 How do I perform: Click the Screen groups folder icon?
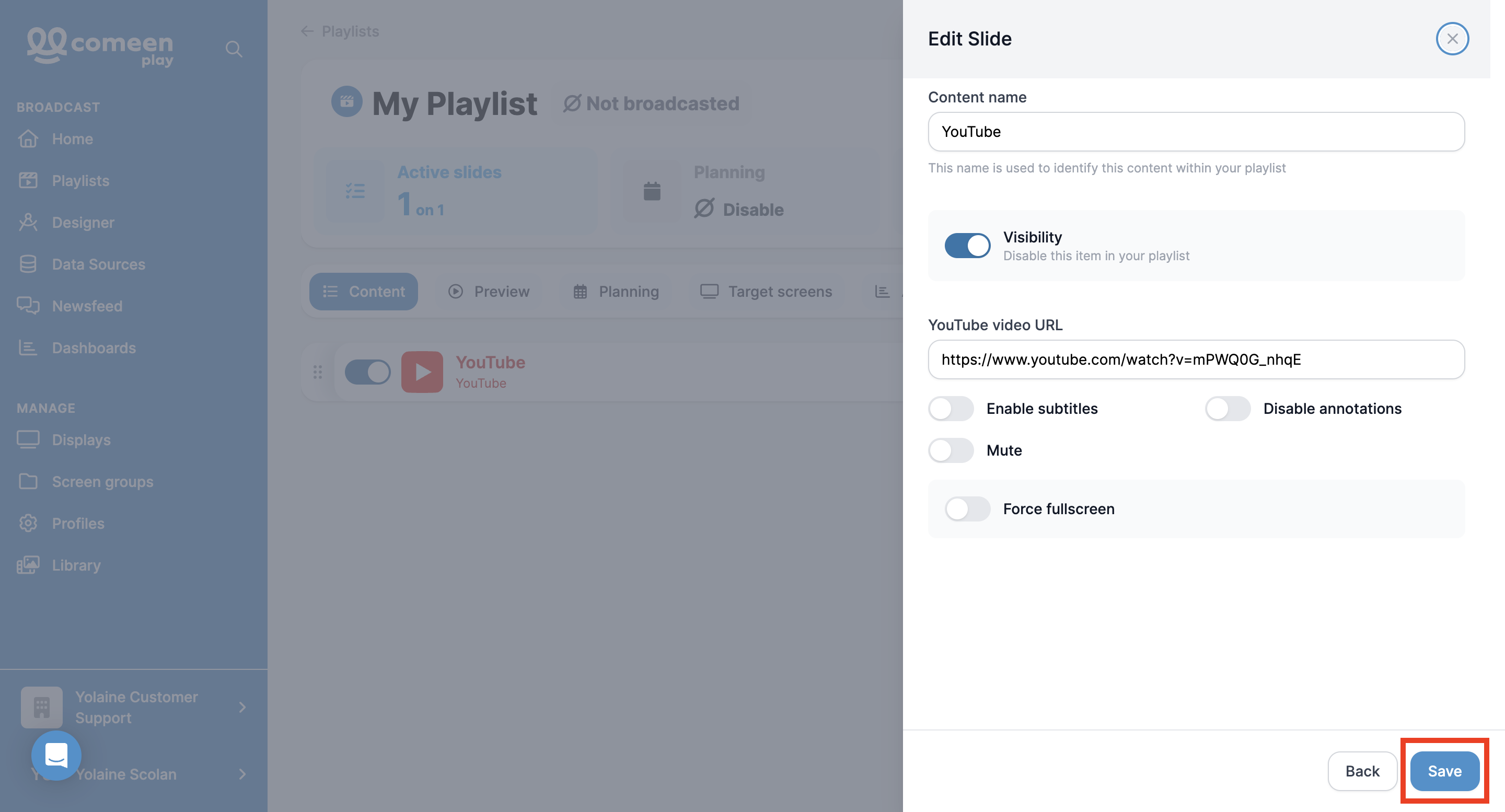coord(28,481)
